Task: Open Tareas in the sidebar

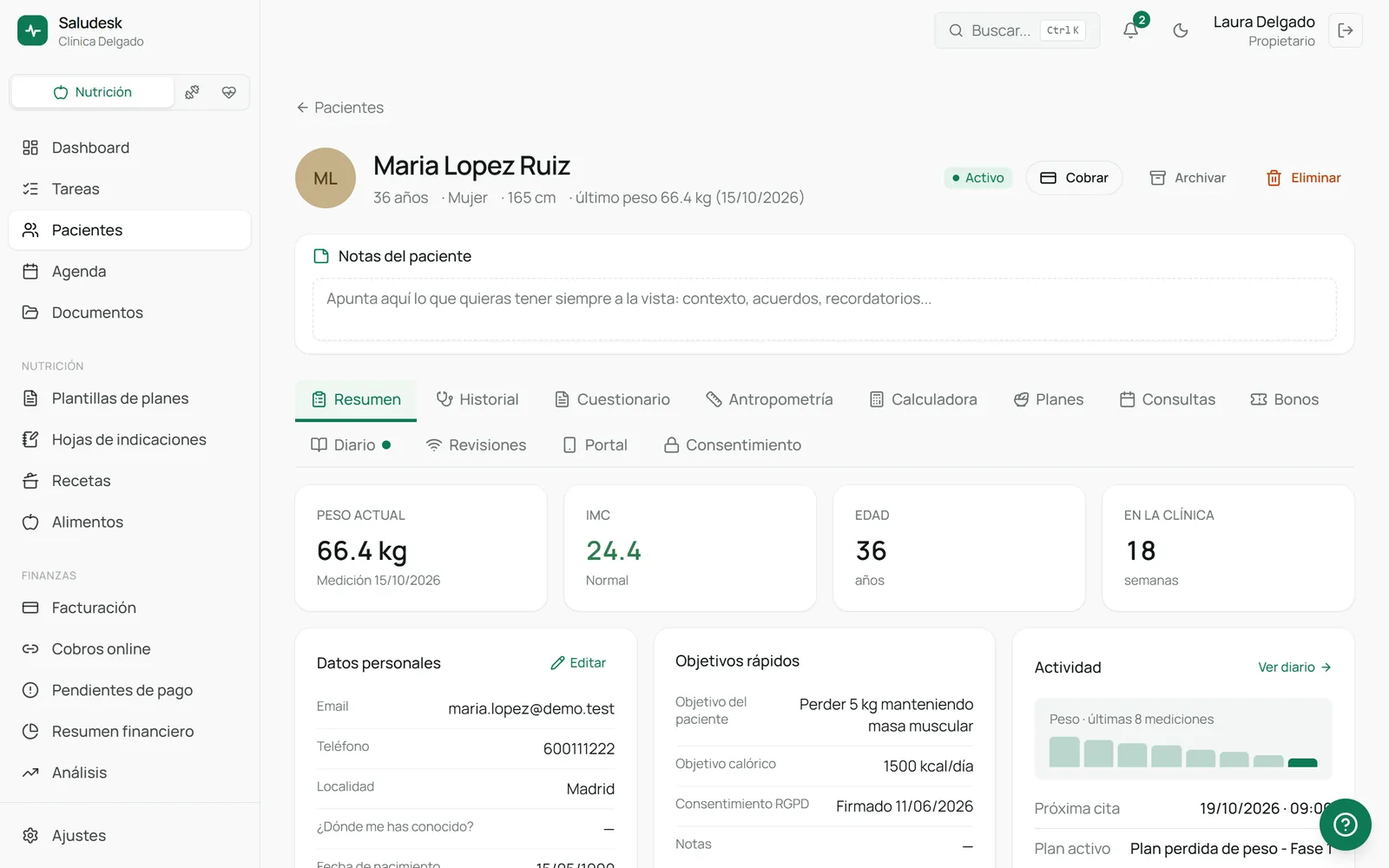Action: click(129, 189)
